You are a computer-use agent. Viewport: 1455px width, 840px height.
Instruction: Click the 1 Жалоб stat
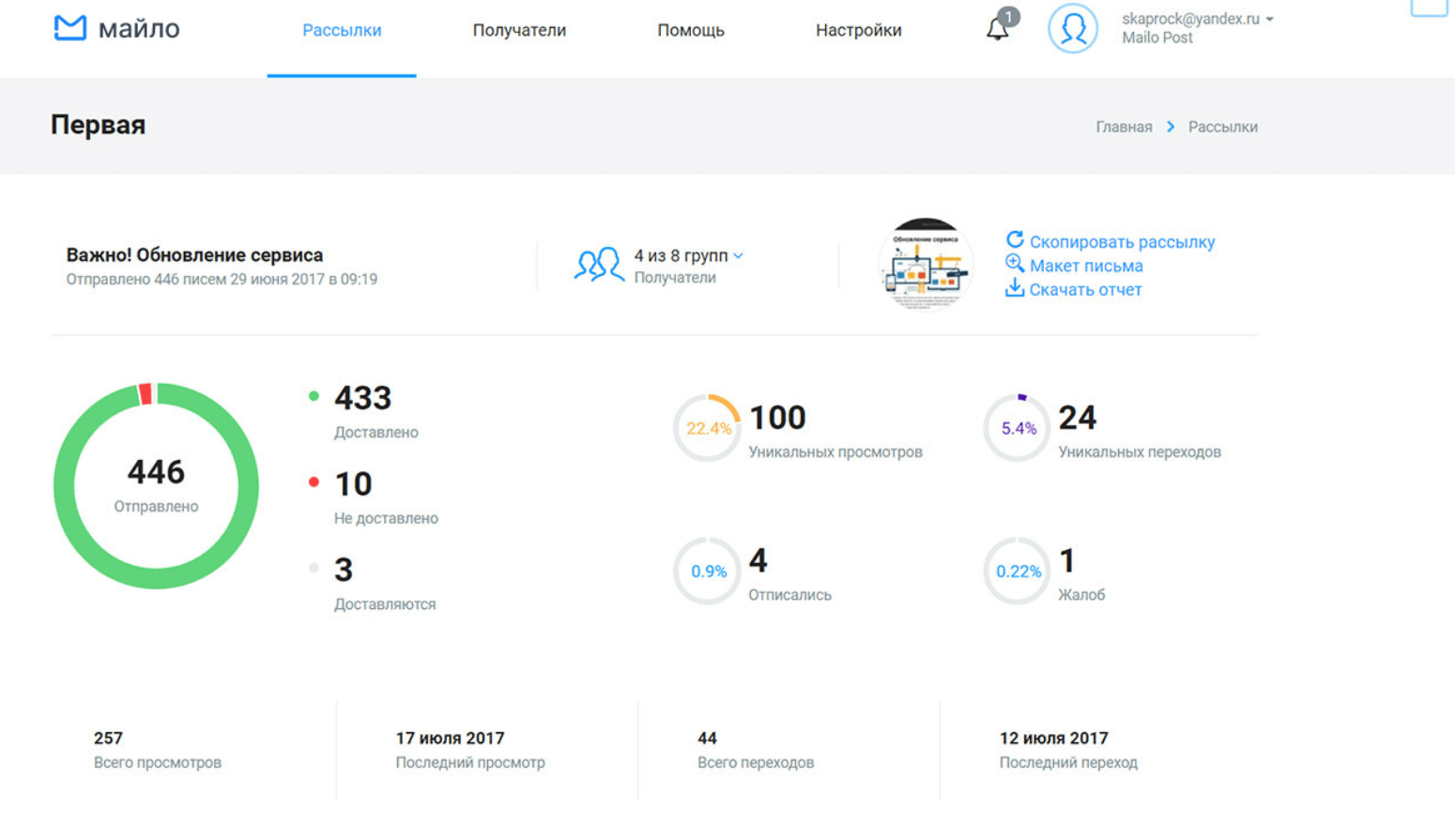[x=1081, y=574]
